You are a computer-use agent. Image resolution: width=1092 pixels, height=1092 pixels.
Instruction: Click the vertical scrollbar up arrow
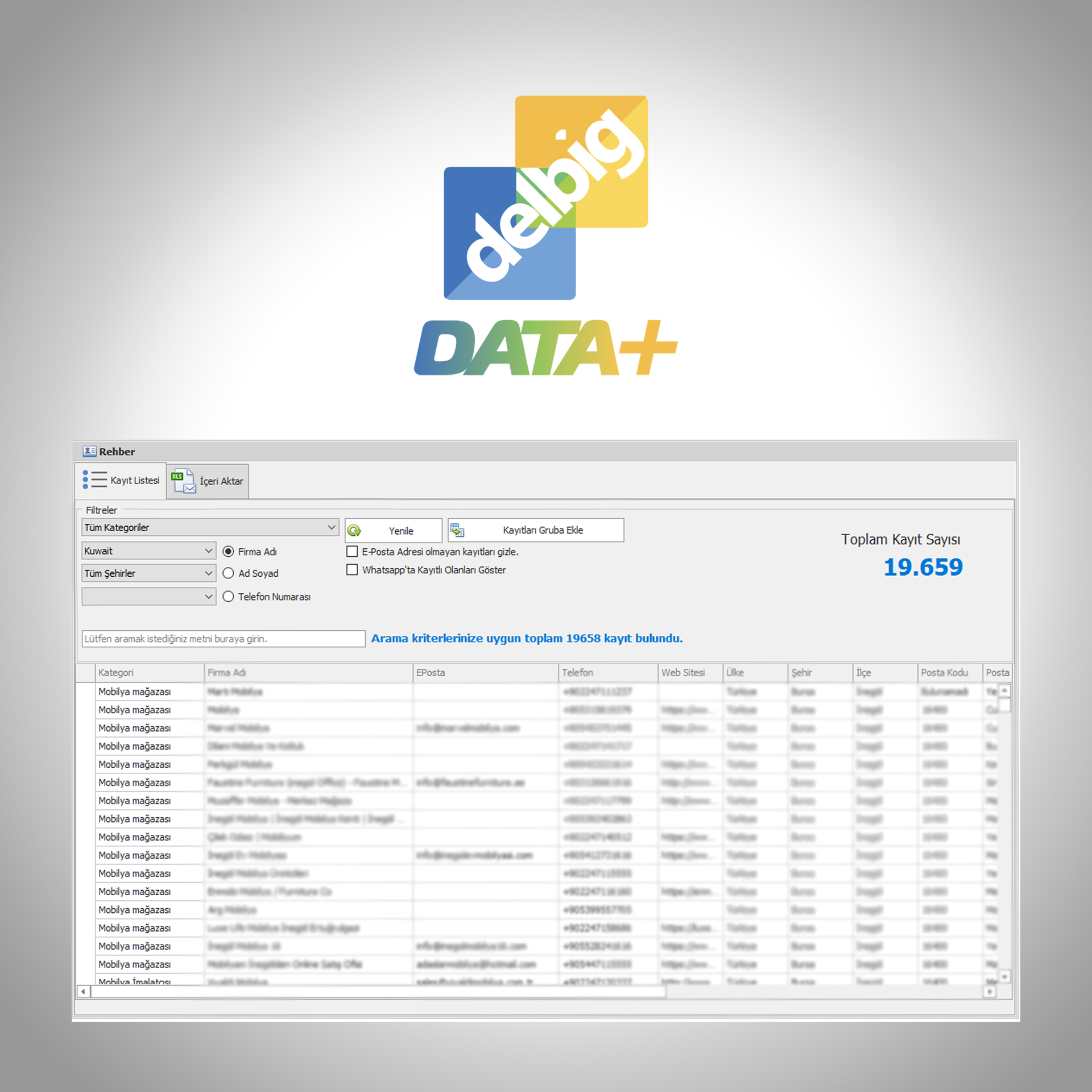click(x=1005, y=690)
